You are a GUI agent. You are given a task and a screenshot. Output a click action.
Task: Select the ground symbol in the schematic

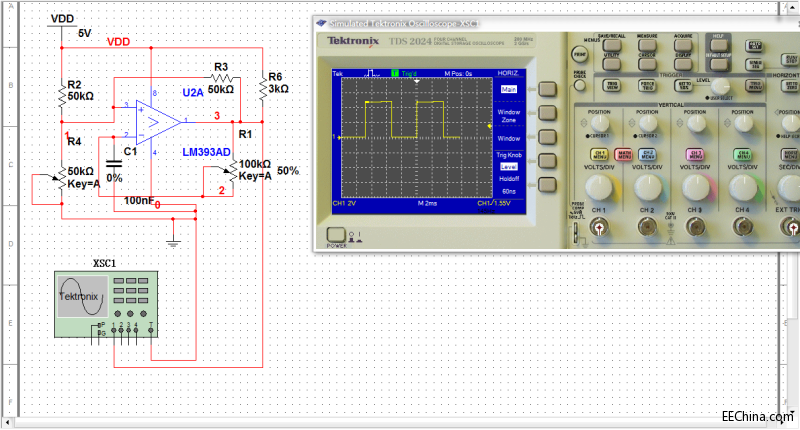coord(173,243)
